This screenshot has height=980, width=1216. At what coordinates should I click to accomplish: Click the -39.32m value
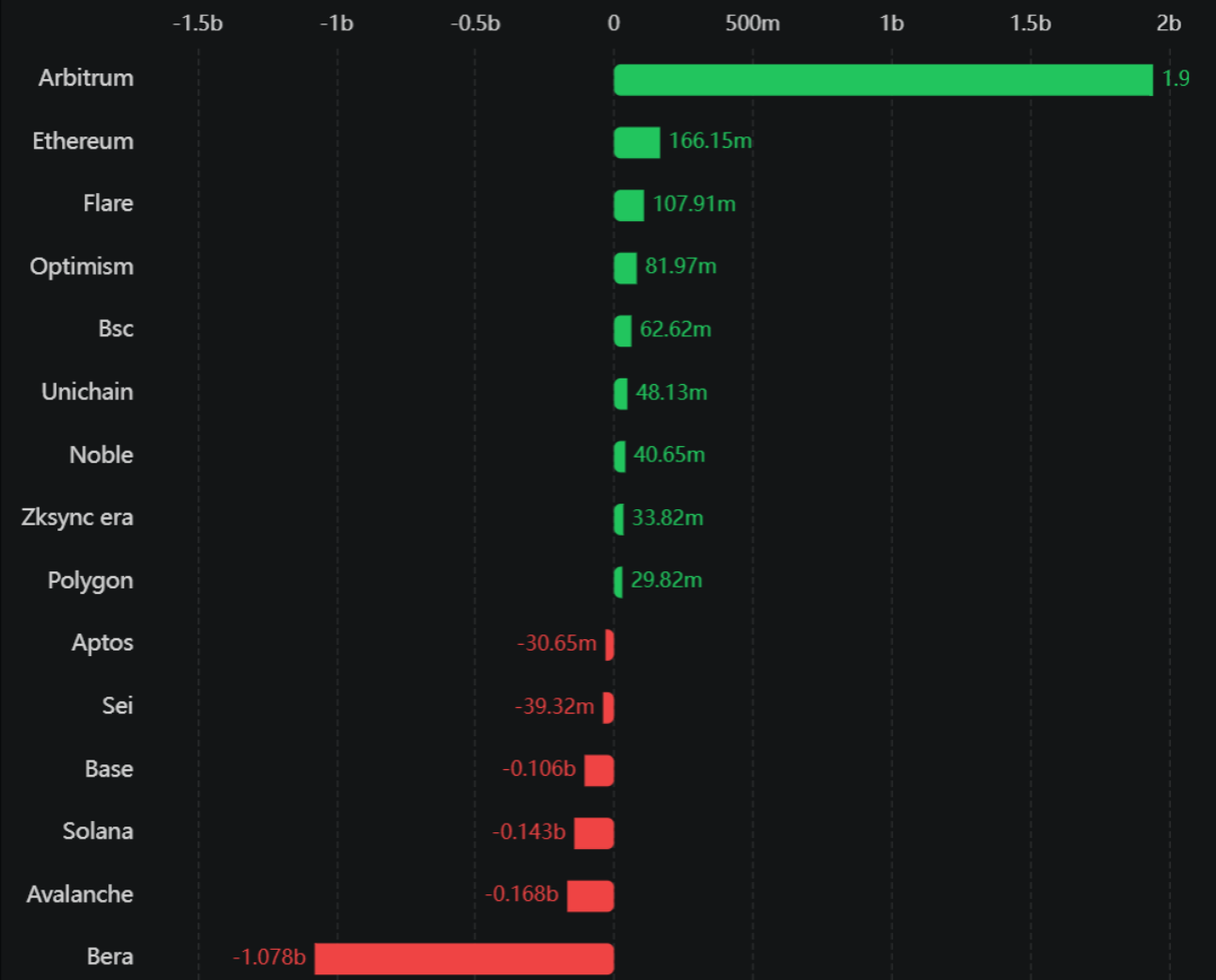[x=554, y=706]
